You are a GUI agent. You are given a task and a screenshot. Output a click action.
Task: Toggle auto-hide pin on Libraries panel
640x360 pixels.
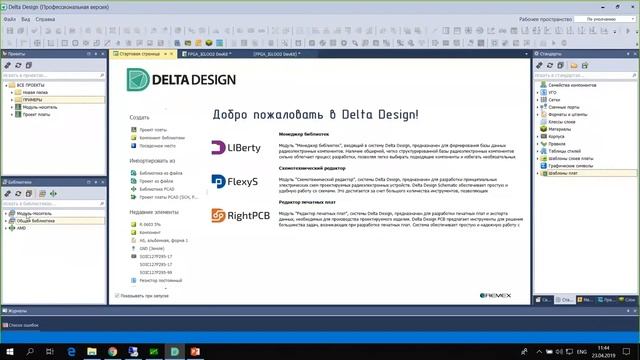[96, 182]
